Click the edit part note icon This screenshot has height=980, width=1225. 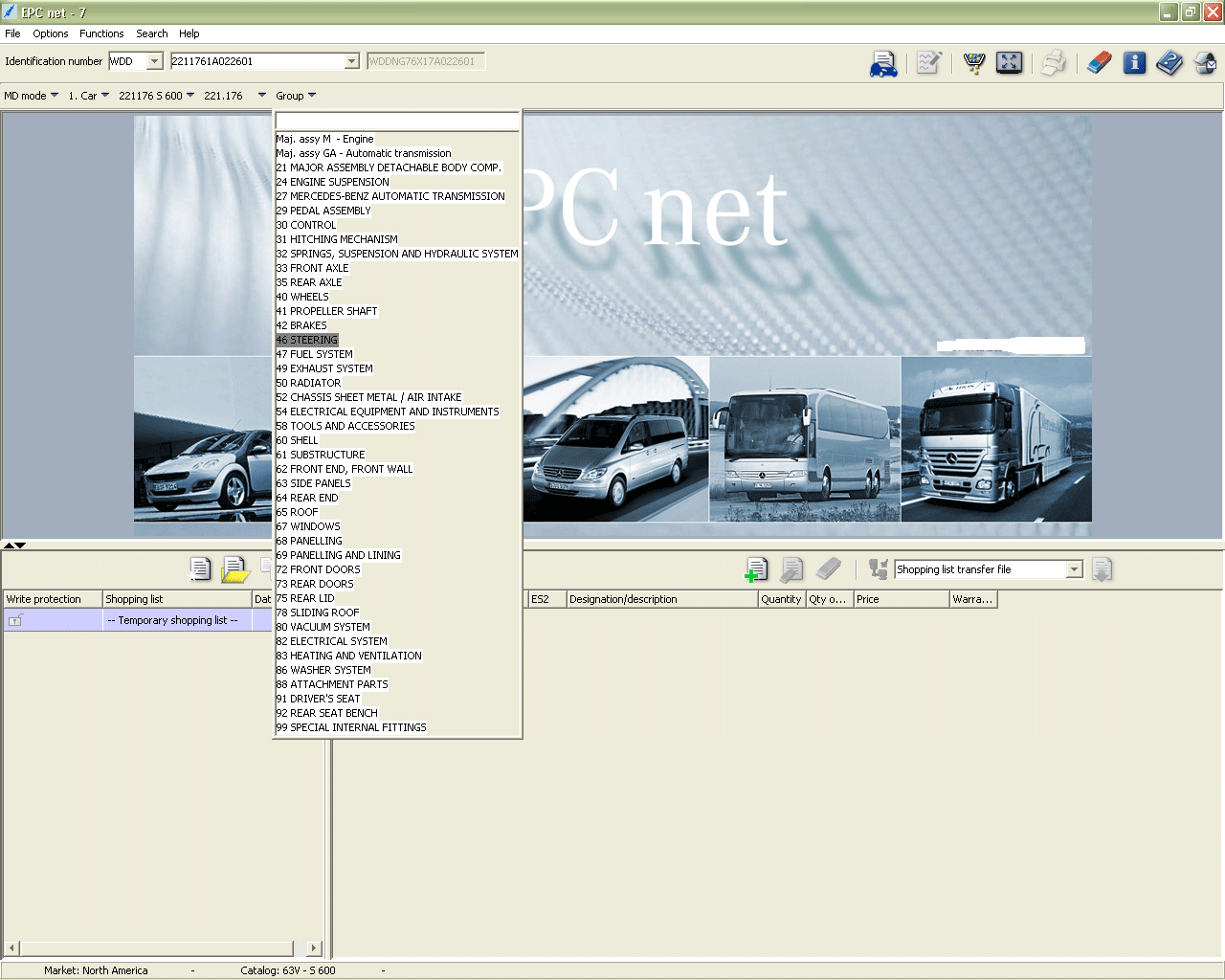coord(791,569)
